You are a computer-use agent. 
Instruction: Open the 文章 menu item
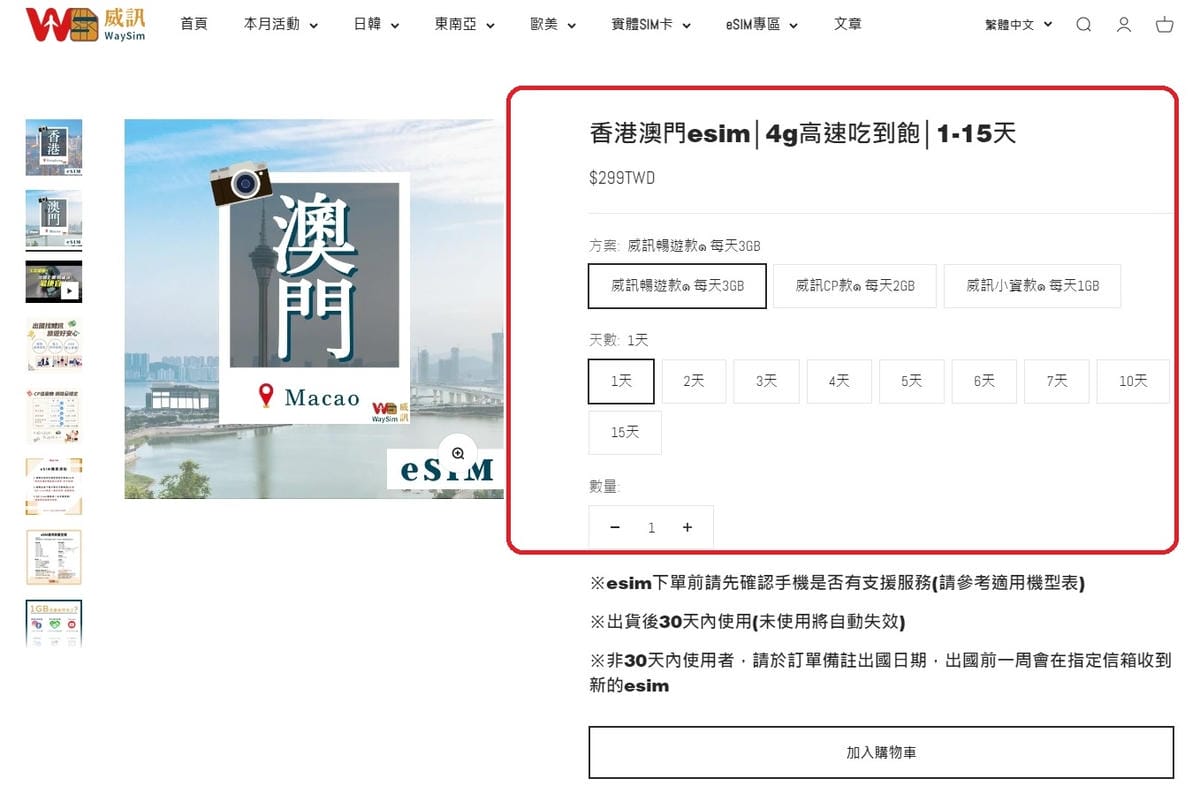point(847,25)
